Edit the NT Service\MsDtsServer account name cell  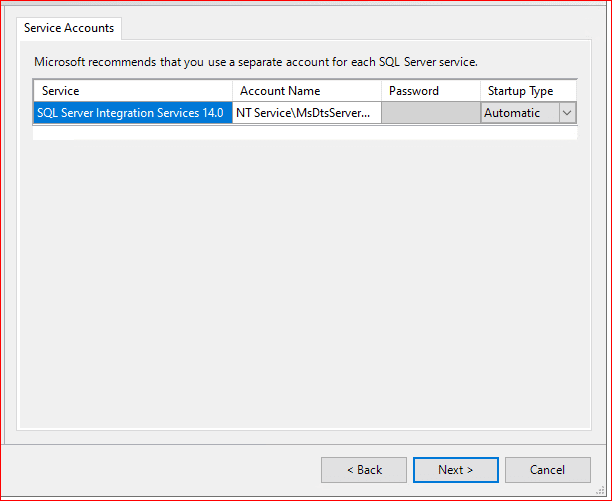(306, 113)
